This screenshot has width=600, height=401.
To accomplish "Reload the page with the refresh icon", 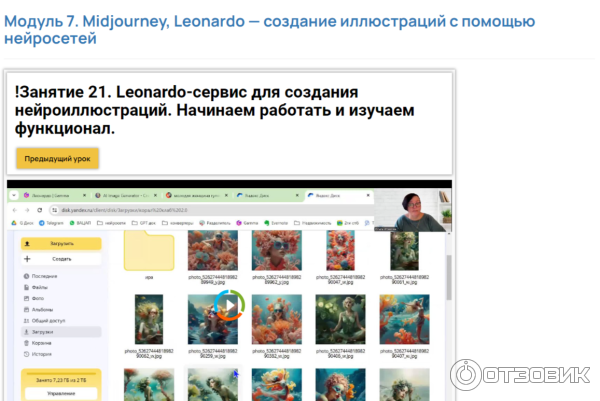I will pos(39,210).
